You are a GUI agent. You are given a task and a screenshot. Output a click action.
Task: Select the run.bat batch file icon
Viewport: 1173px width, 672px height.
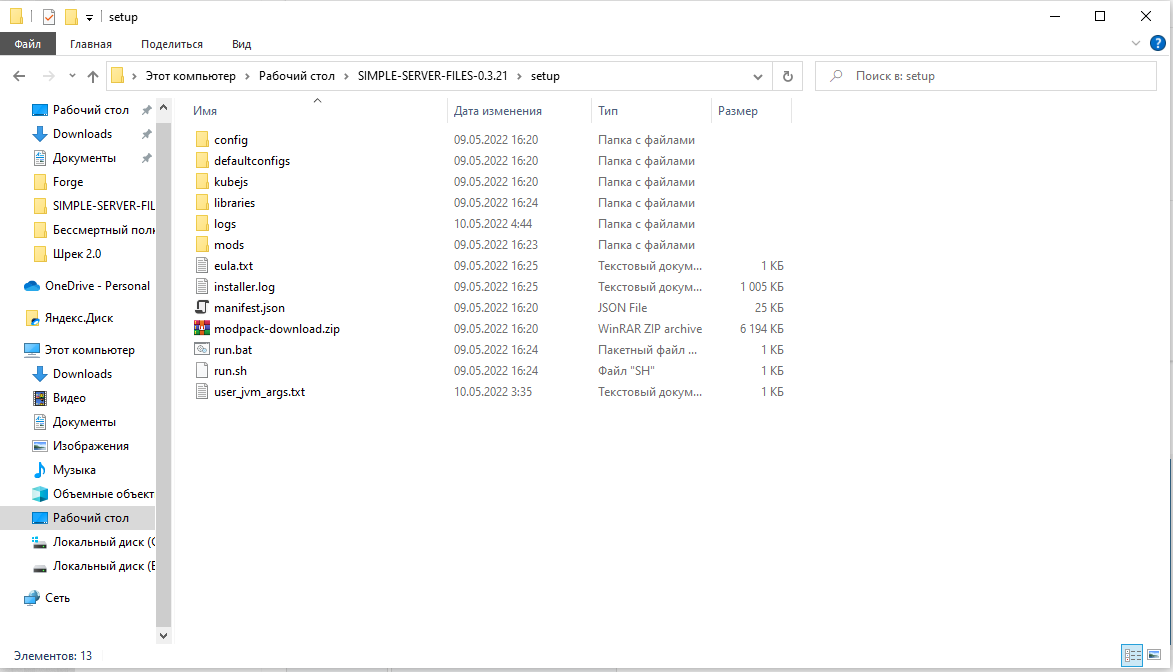point(202,349)
